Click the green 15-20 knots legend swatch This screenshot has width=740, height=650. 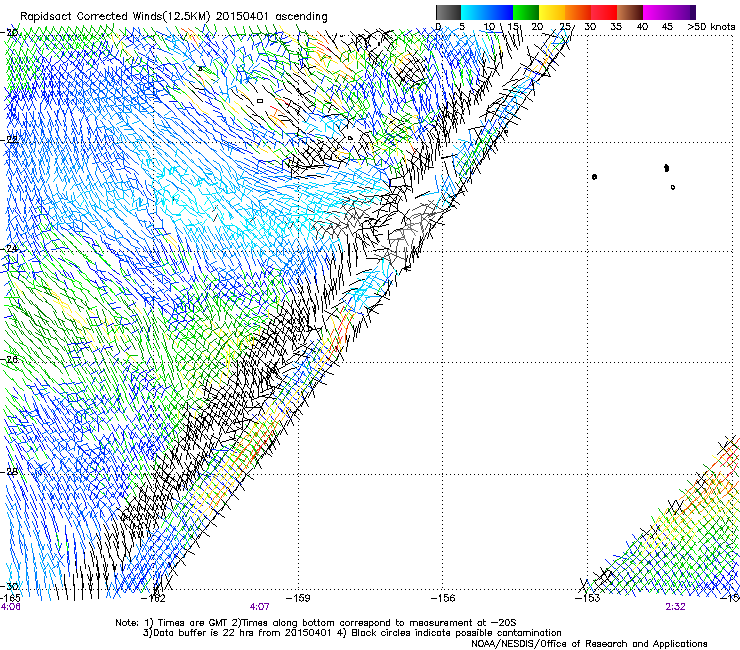[526, 12]
